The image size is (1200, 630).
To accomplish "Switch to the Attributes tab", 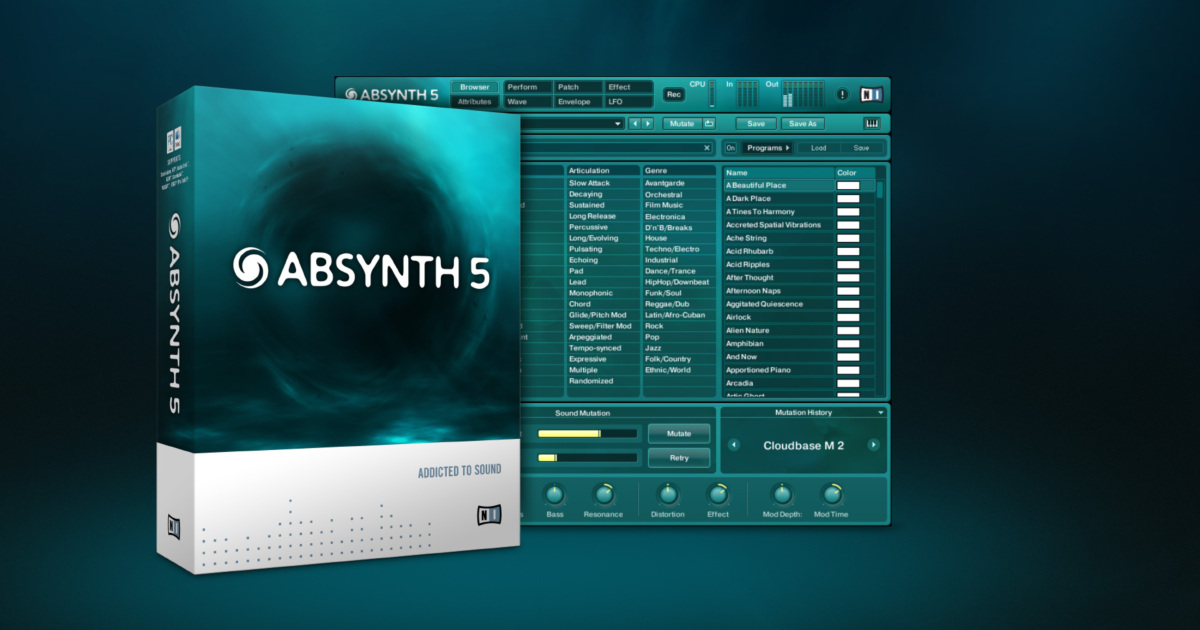I will 475,102.
